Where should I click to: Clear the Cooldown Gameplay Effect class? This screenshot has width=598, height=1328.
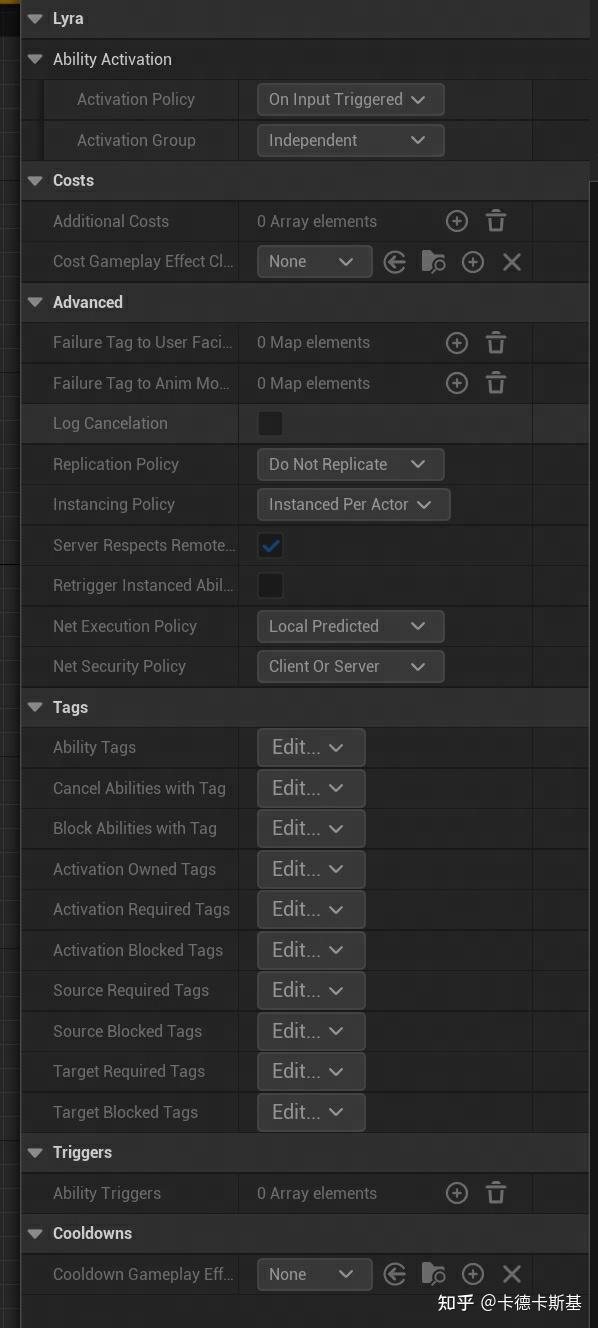click(x=511, y=1274)
